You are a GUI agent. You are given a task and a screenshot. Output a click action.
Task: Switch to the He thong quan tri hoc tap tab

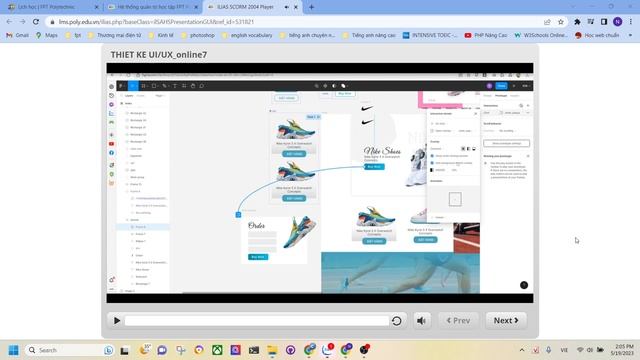click(x=152, y=7)
